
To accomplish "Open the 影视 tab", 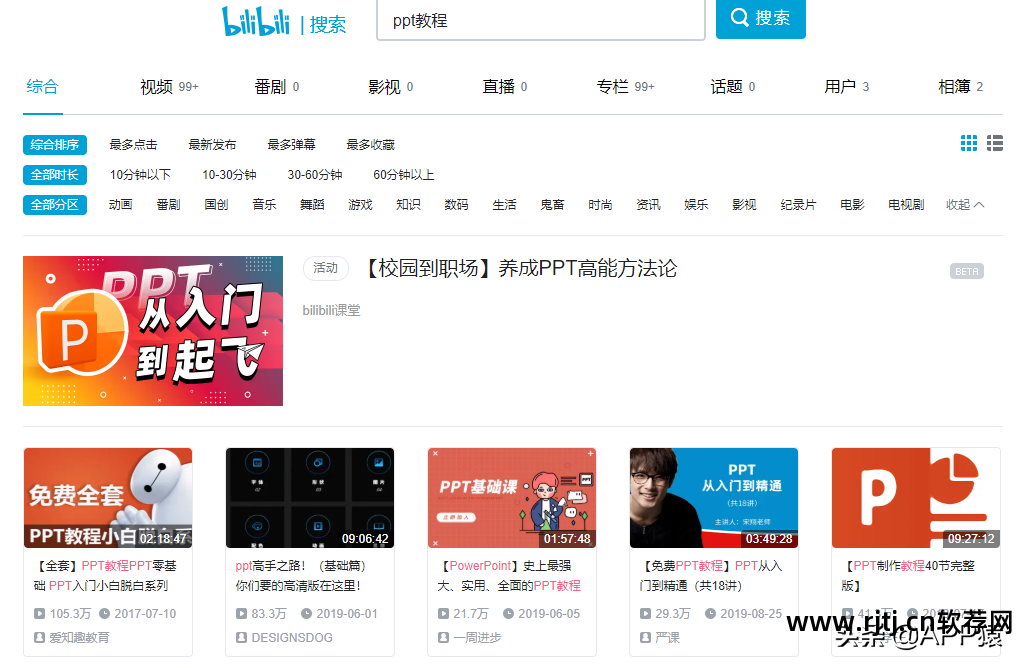I will pyautogui.click(x=390, y=87).
